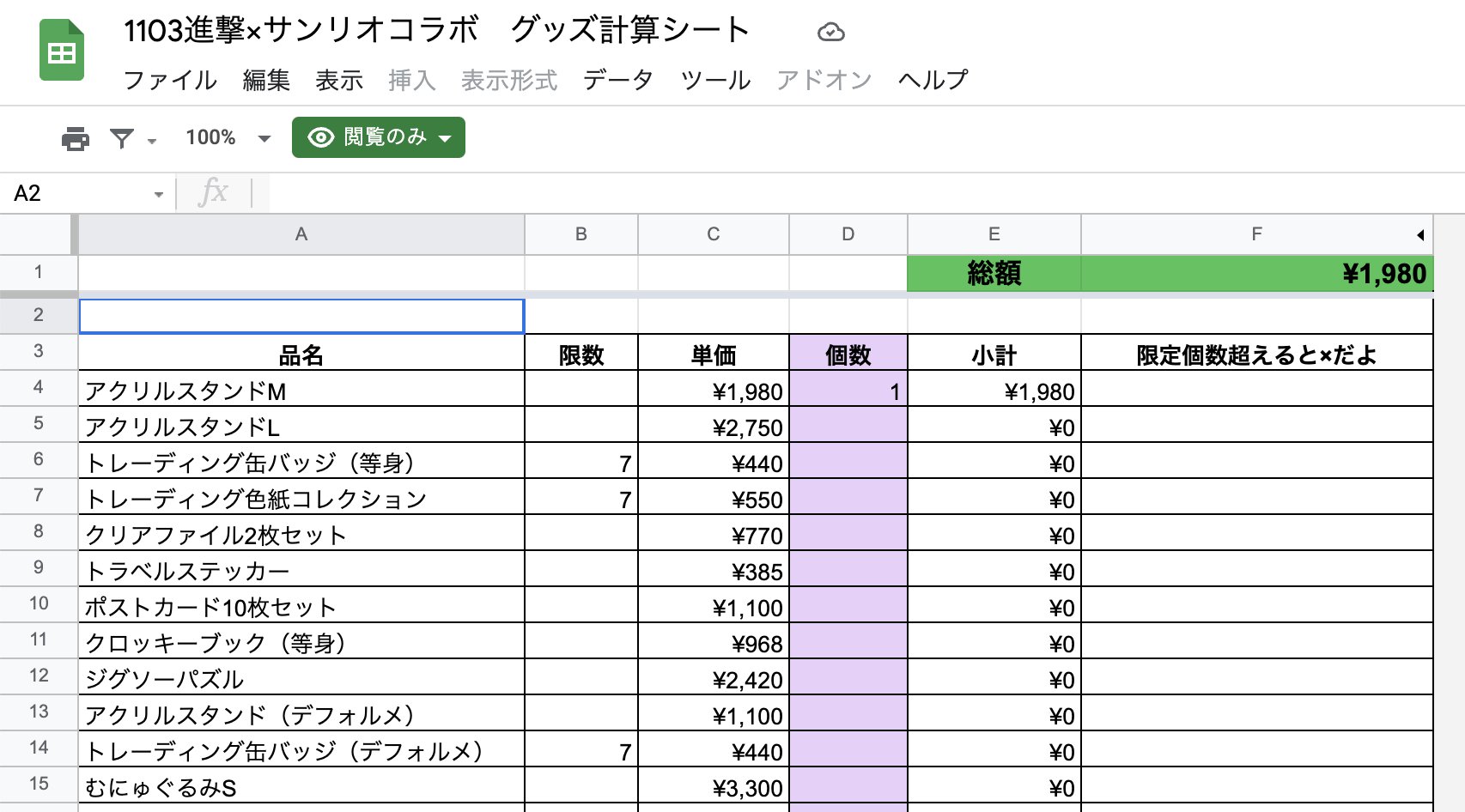1465x812 pixels.
Task: Select the クリアファイル2枚セット cell
Action: (301, 533)
